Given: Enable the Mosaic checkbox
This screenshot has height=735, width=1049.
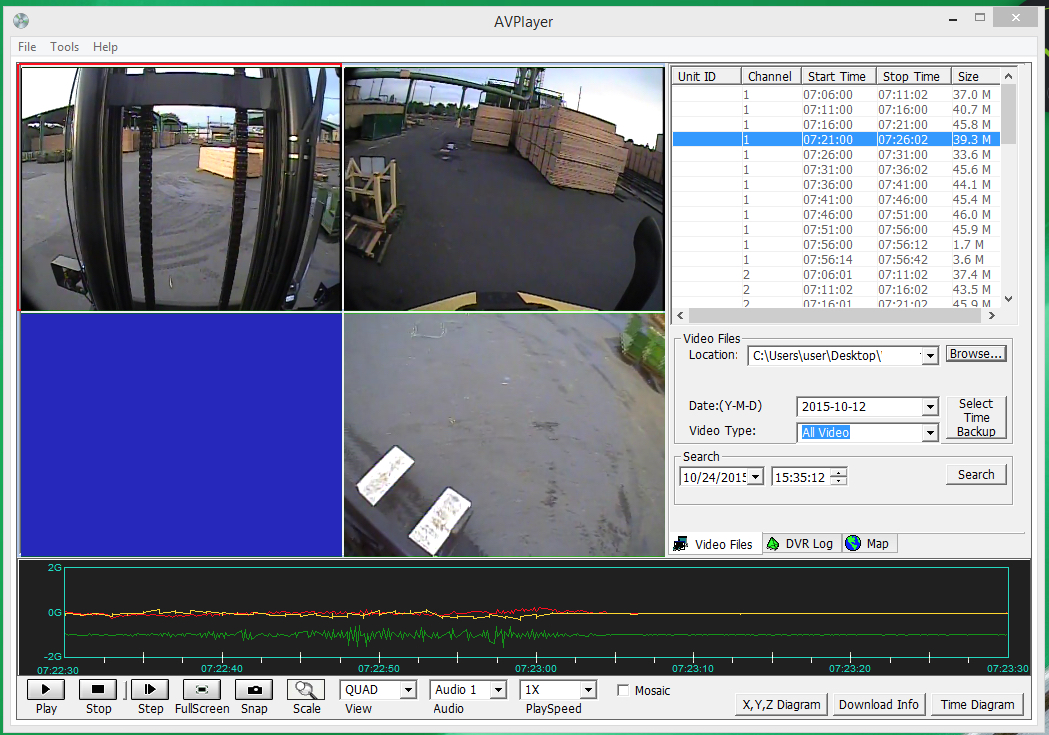Looking at the screenshot, I should [x=624, y=691].
